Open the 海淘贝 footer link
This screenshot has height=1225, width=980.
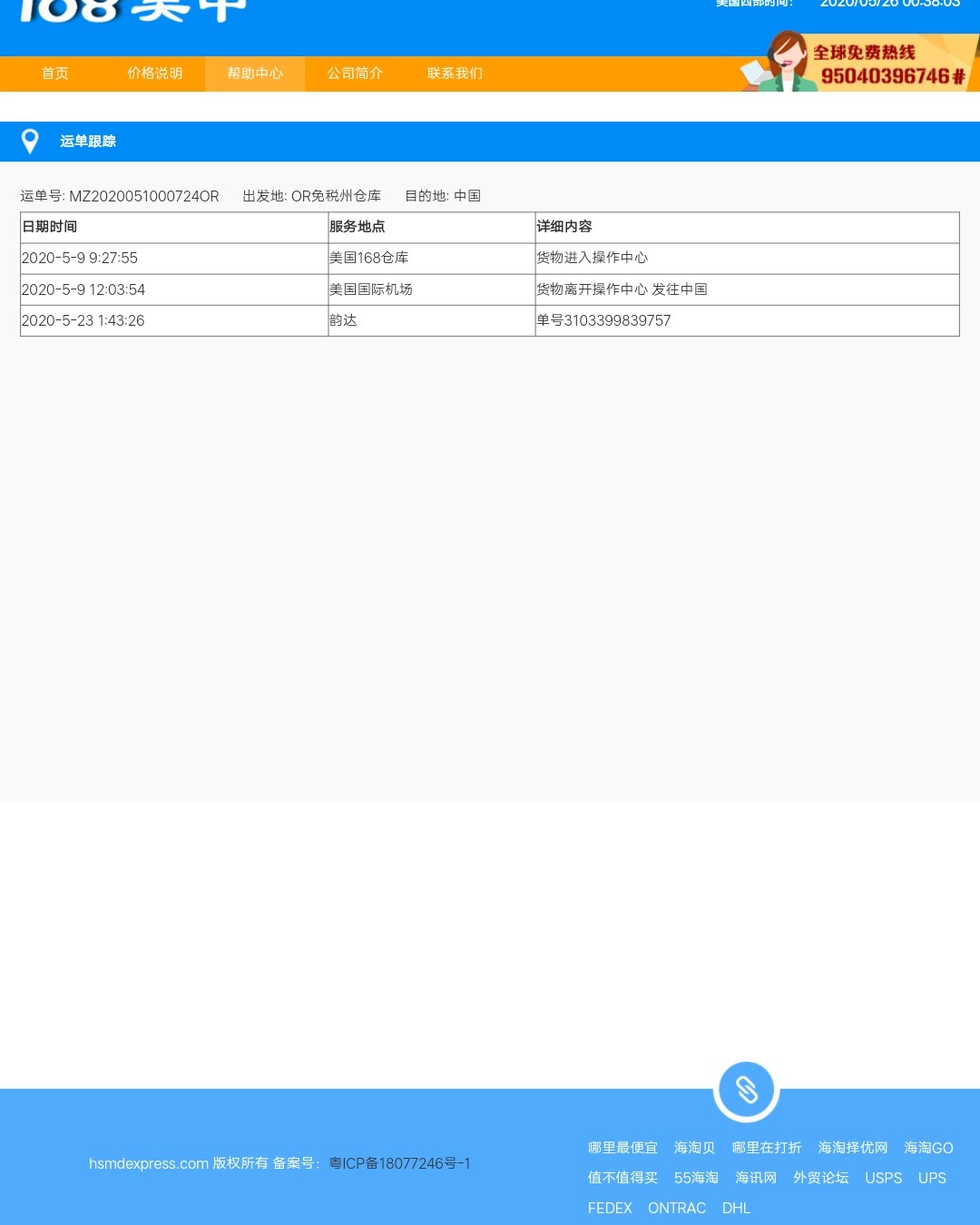(x=694, y=1148)
